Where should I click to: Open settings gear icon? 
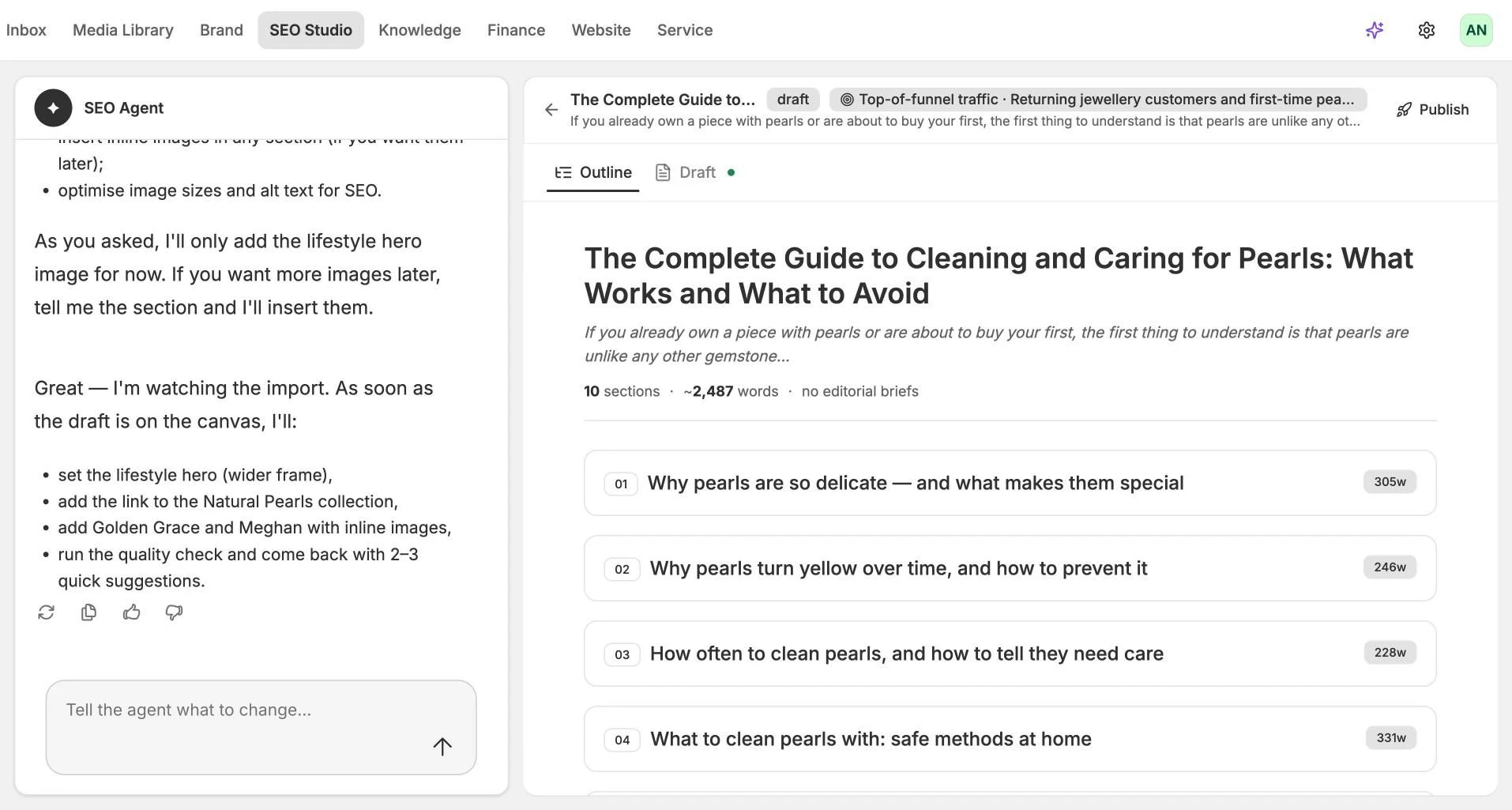pos(1426,30)
